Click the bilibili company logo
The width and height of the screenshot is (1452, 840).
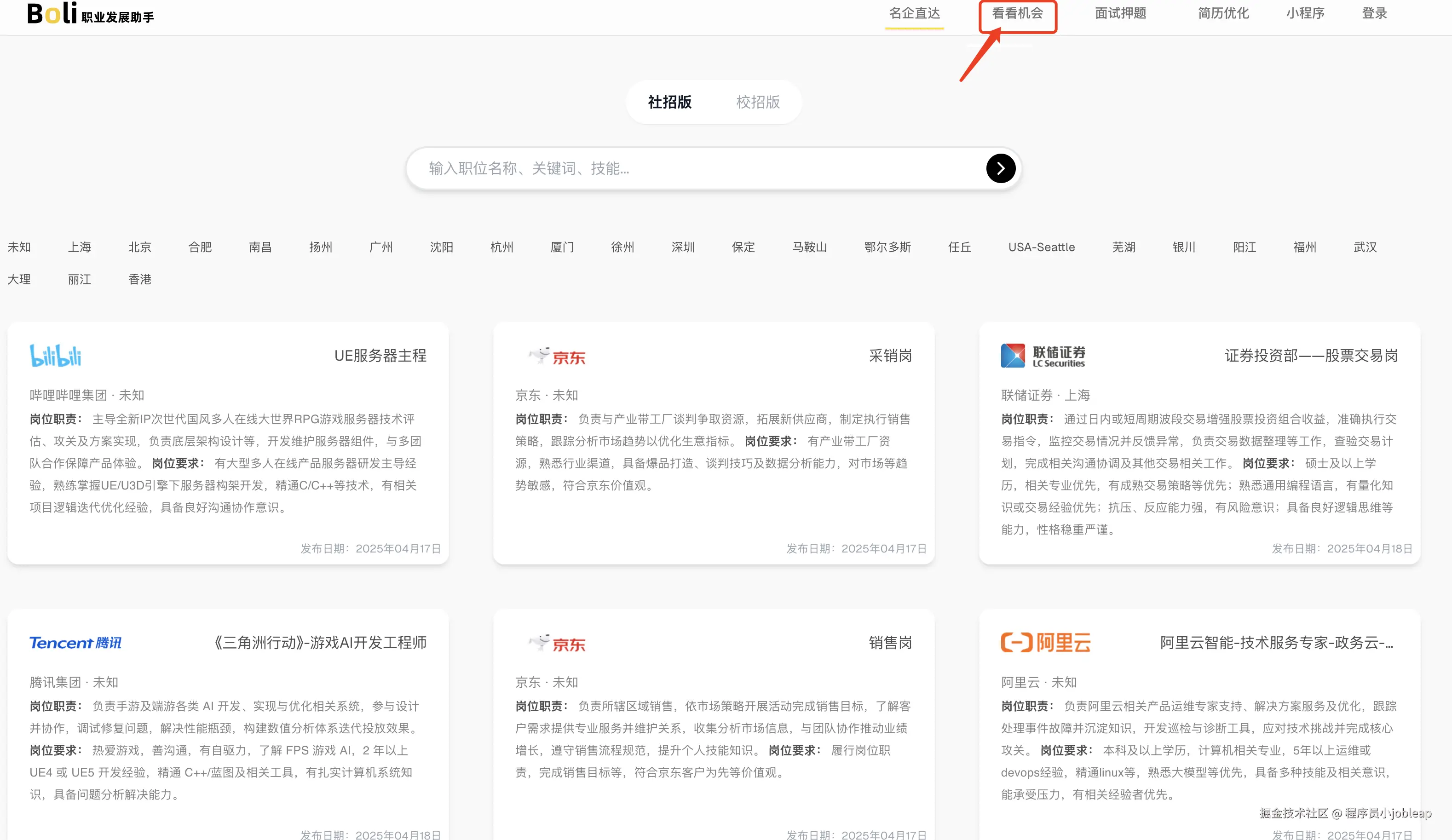pos(55,356)
